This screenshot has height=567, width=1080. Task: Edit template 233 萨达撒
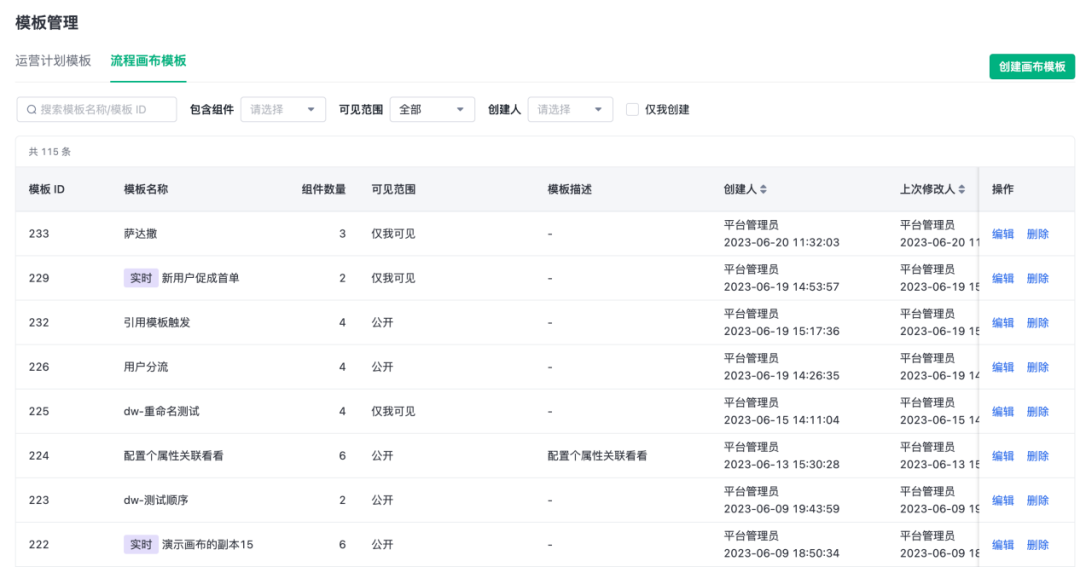coord(1003,234)
